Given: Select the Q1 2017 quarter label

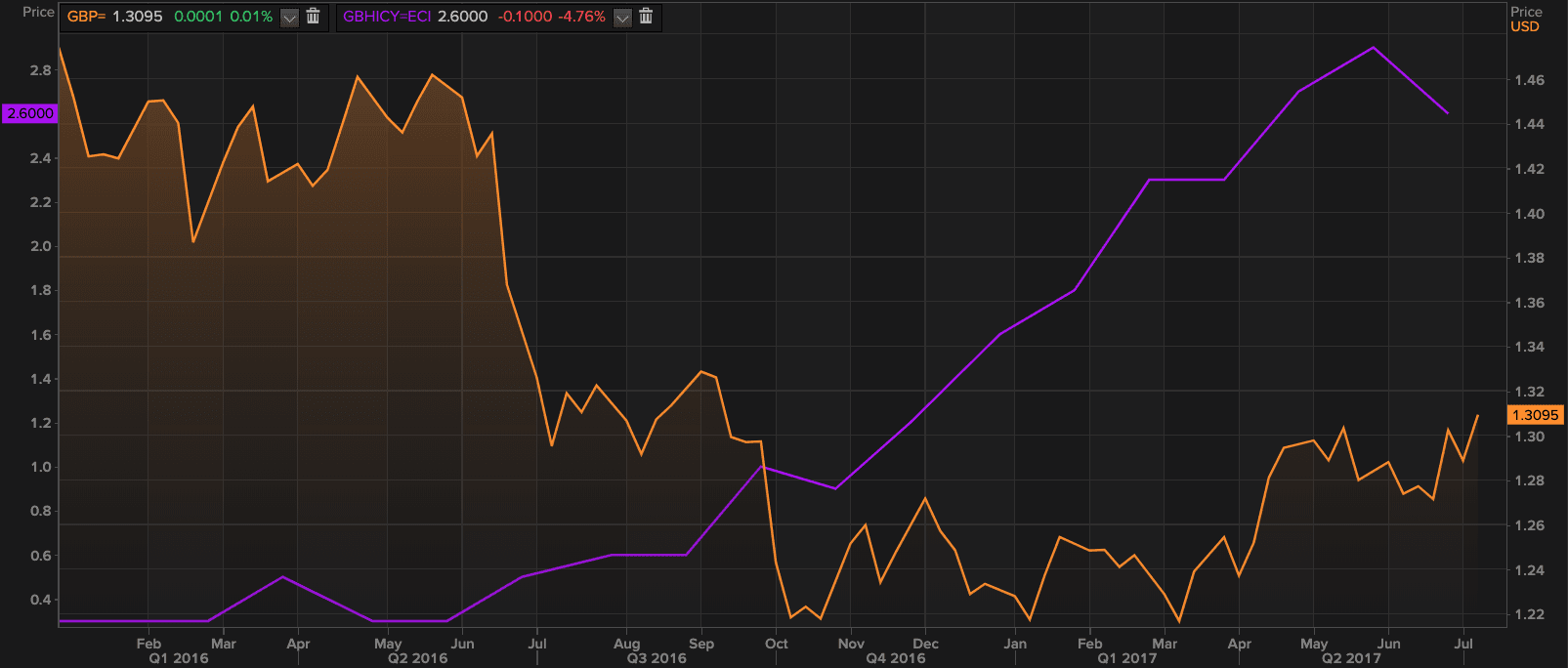Looking at the screenshot, I should [1126, 658].
